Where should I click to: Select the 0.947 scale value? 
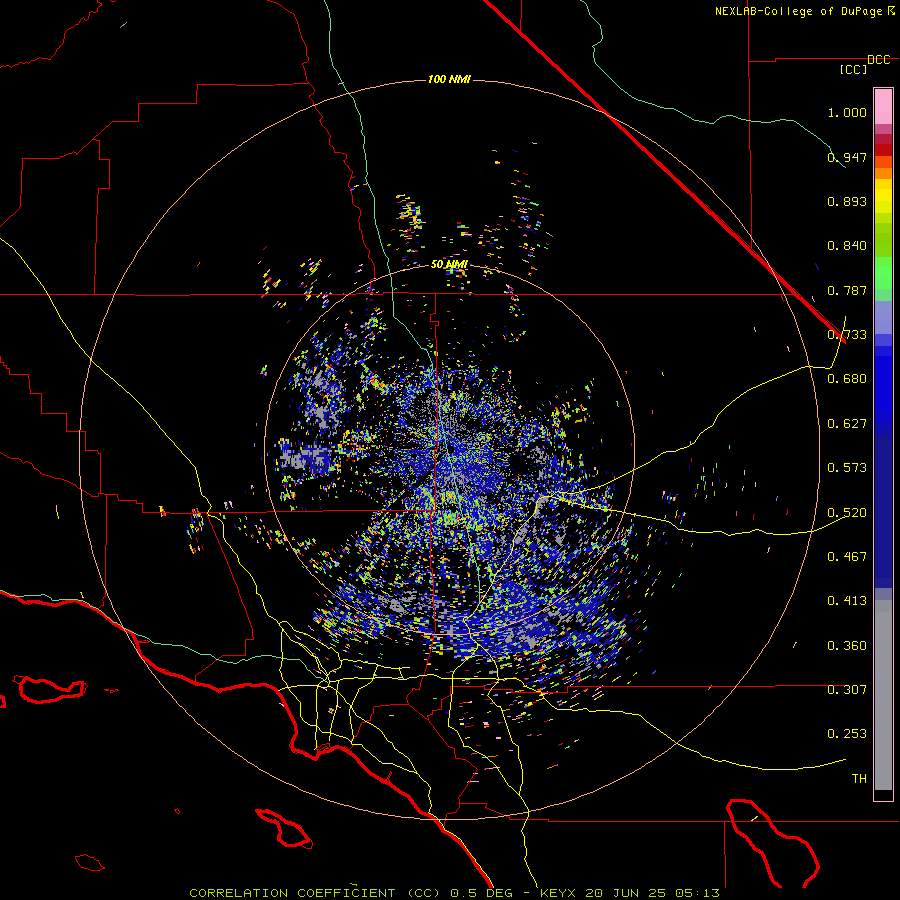click(x=847, y=157)
